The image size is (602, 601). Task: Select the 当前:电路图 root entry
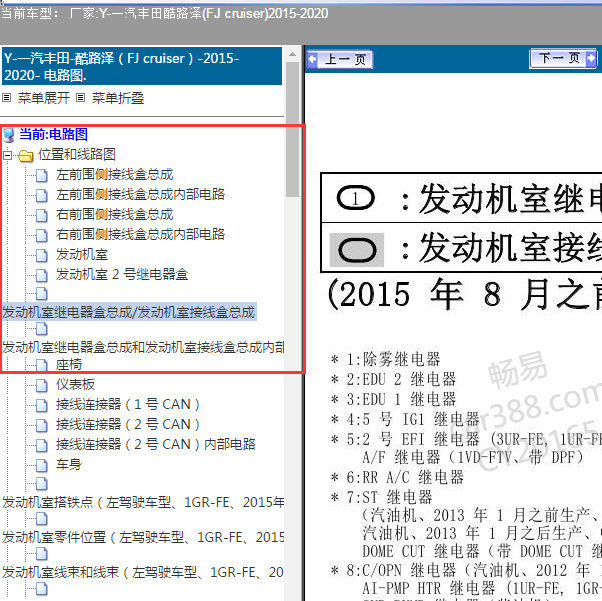point(53,134)
